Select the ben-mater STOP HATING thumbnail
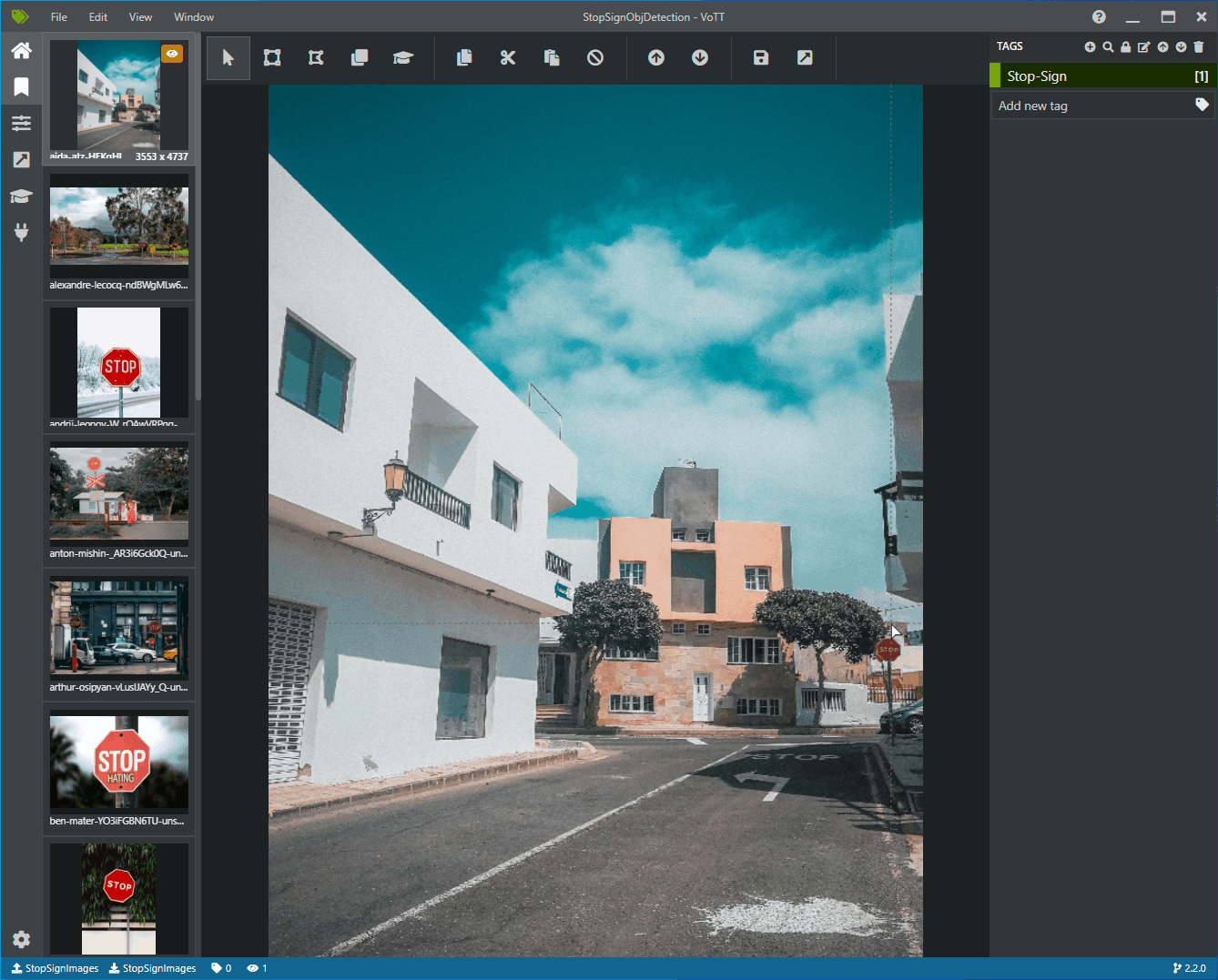Image resolution: width=1218 pixels, height=980 pixels. coord(118,762)
